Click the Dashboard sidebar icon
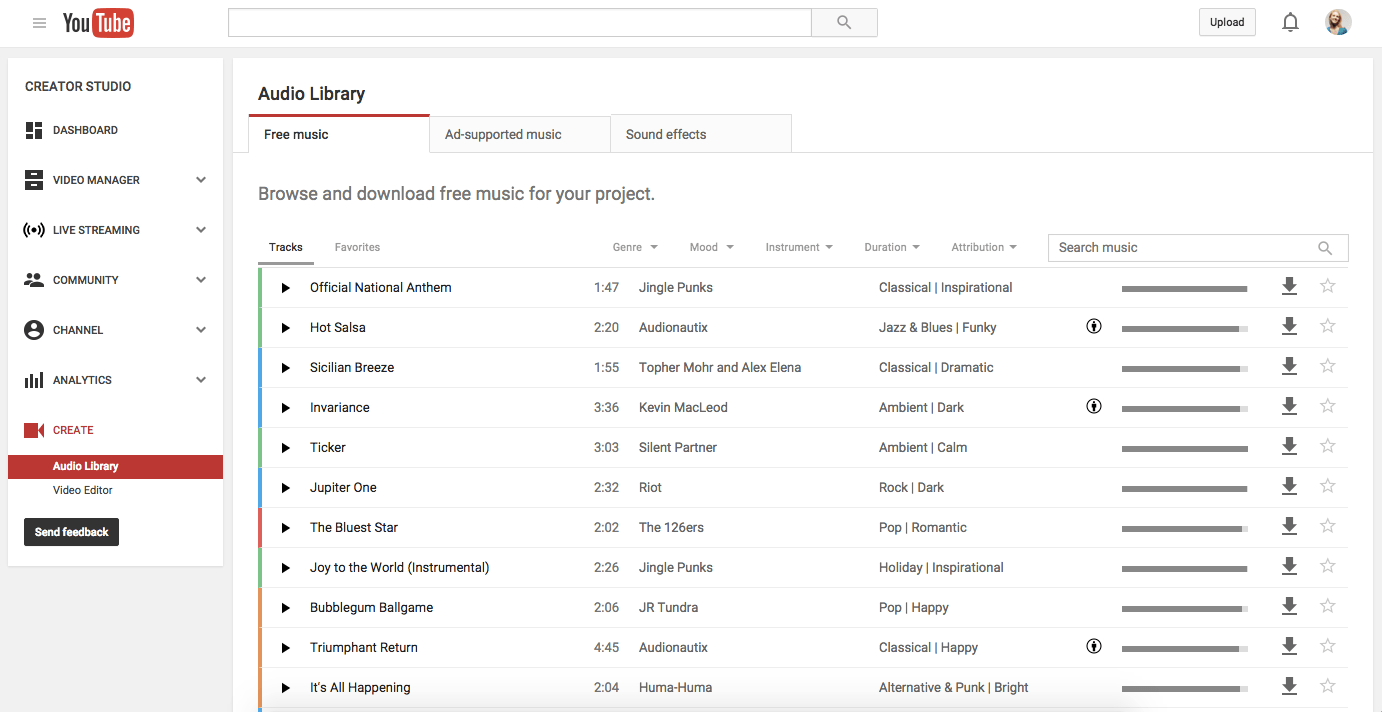Screen dimensions: 1382x712 [34, 130]
